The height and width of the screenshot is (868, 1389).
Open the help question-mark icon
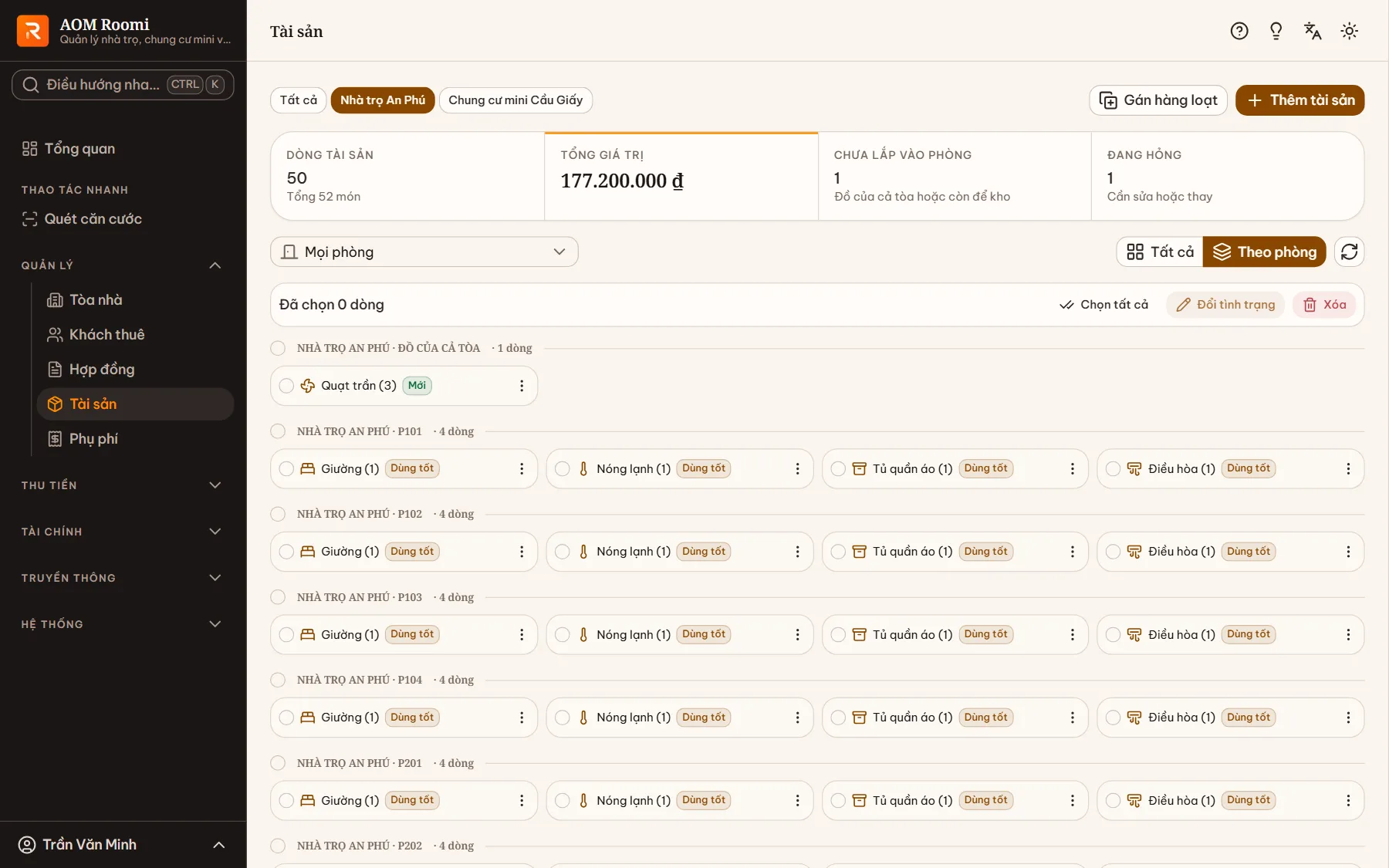click(1239, 31)
